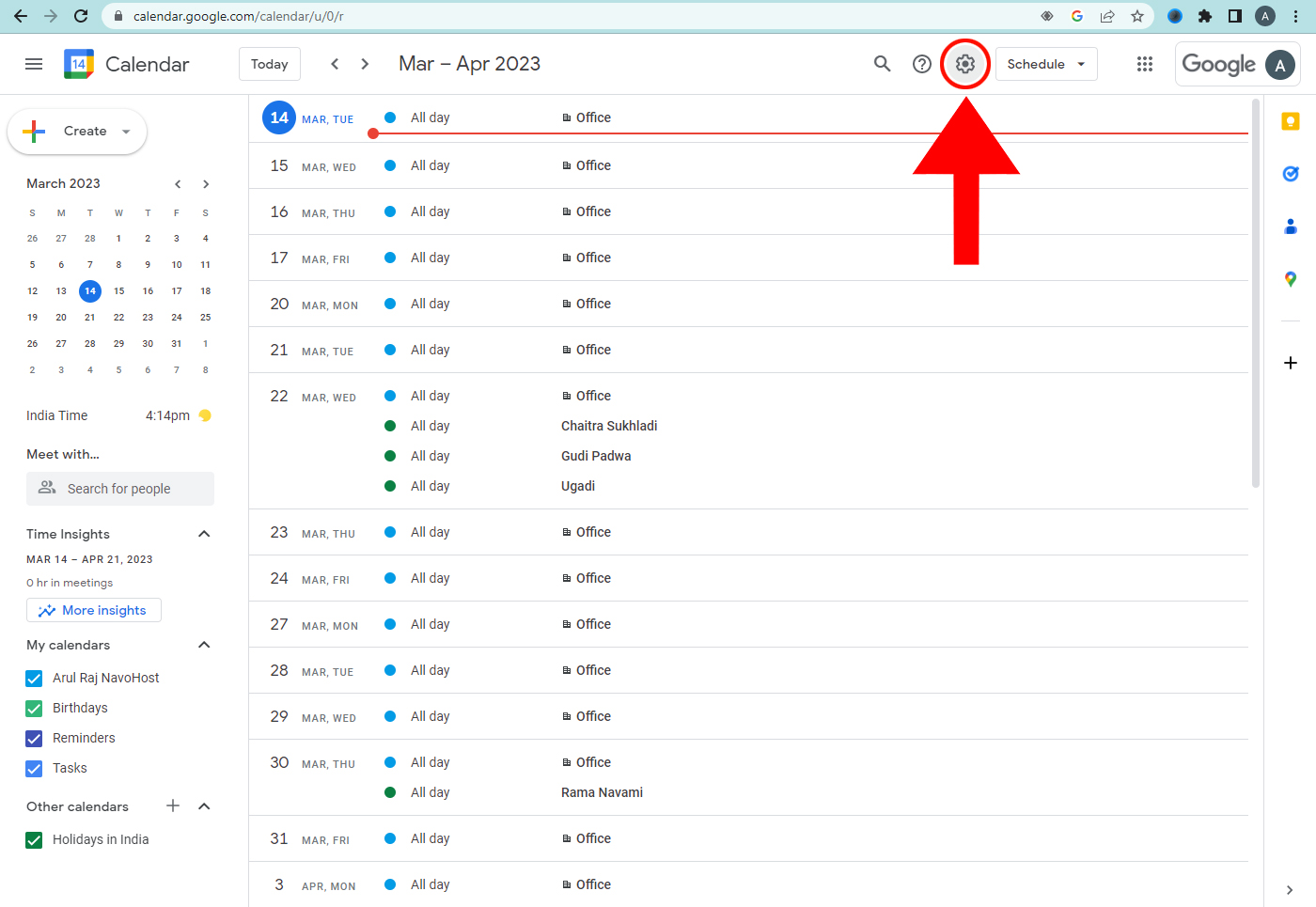The height and width of the screenshot is (907, 1316).
Task: Open the Settings gear menu
Action: pos(965,64)
